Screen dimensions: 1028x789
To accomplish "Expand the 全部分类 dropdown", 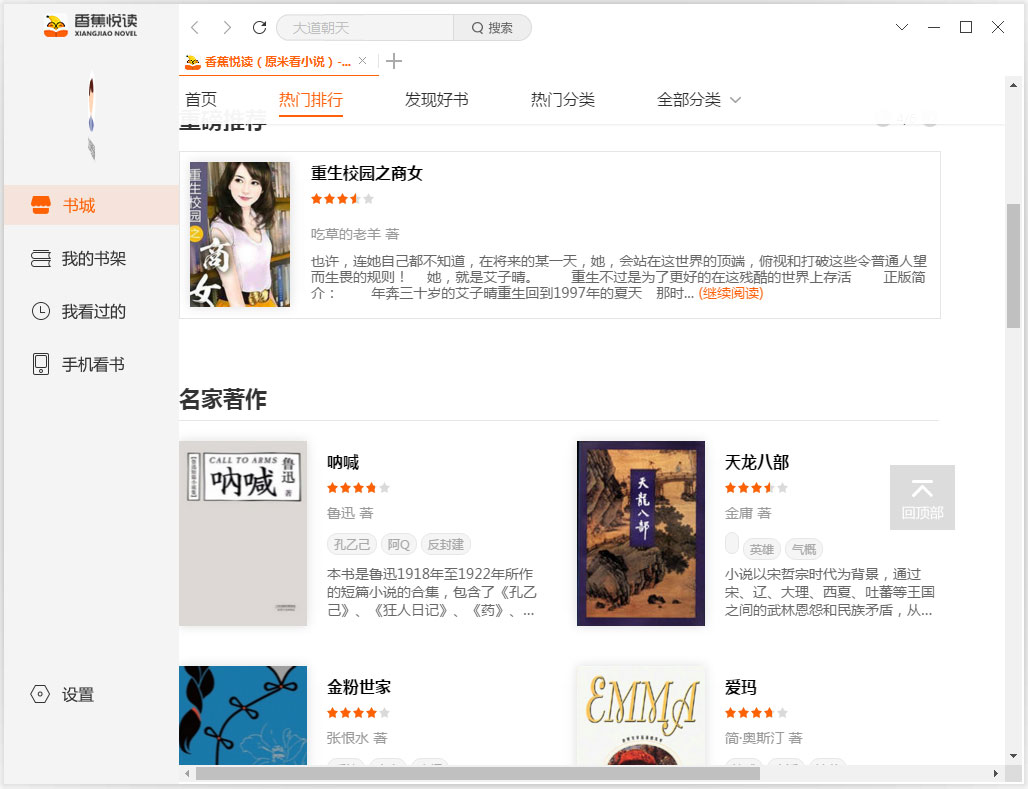I will click(x=699, y=100).
